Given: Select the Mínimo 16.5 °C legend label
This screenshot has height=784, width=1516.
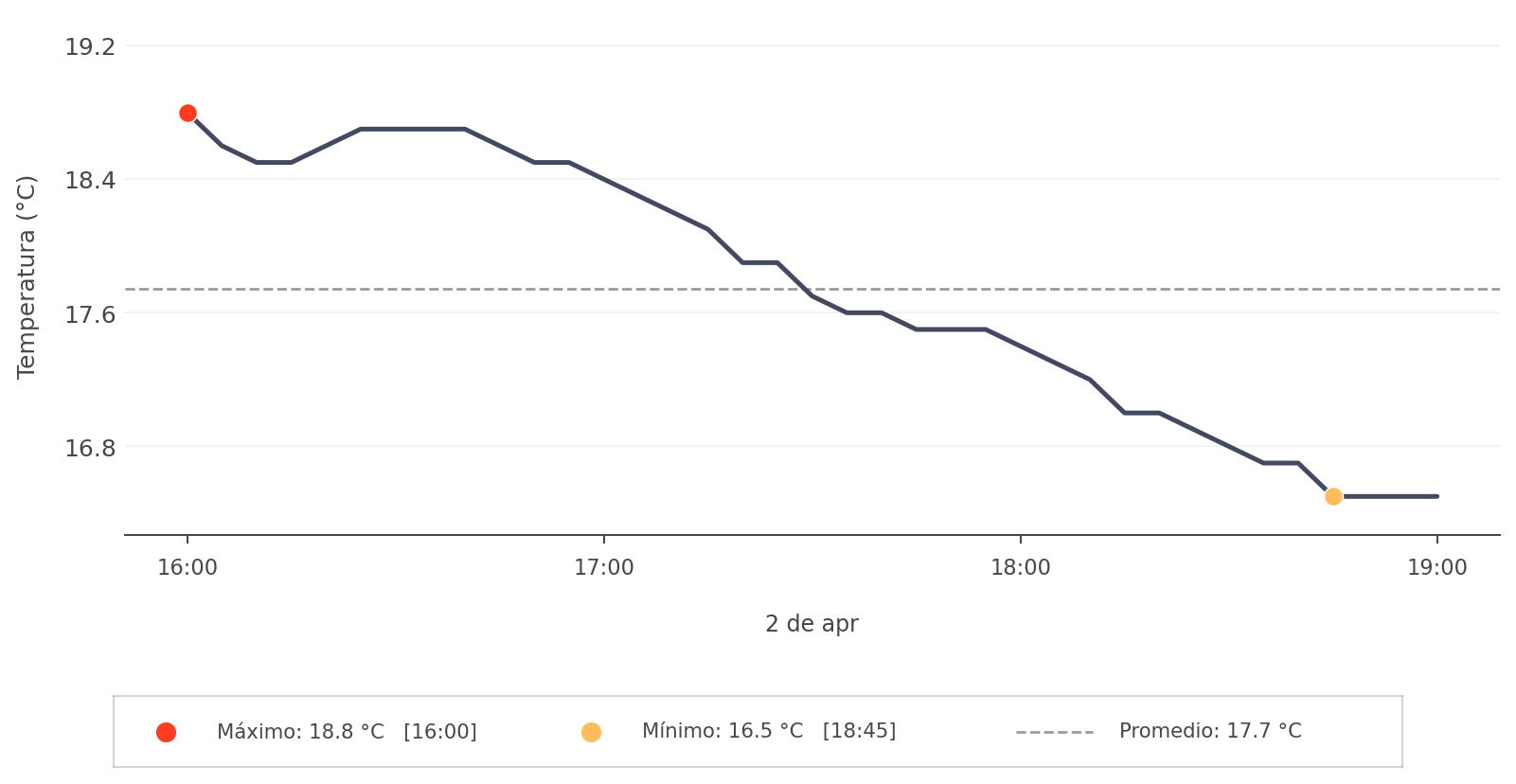Looking at the screenshot, I should pyautogui.click(x=768, y=731).
